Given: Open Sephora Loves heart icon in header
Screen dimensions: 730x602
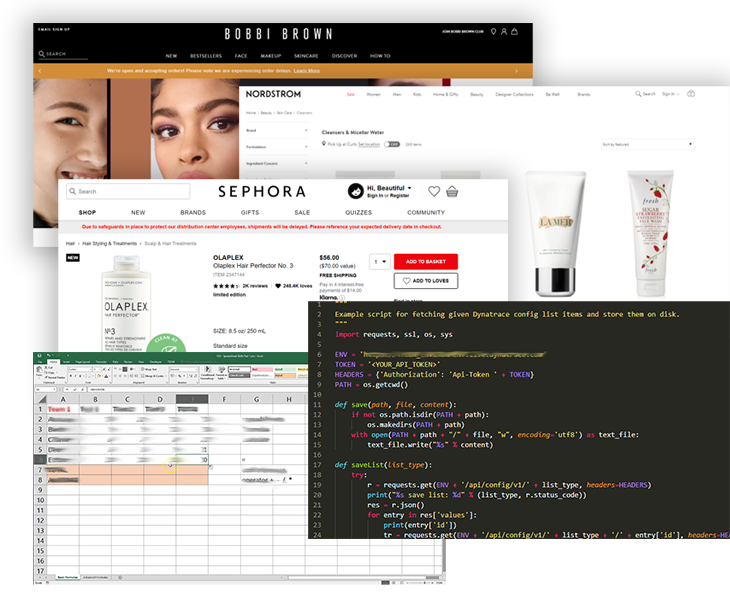Looking at the screenshot, I should tap(434, 191).
